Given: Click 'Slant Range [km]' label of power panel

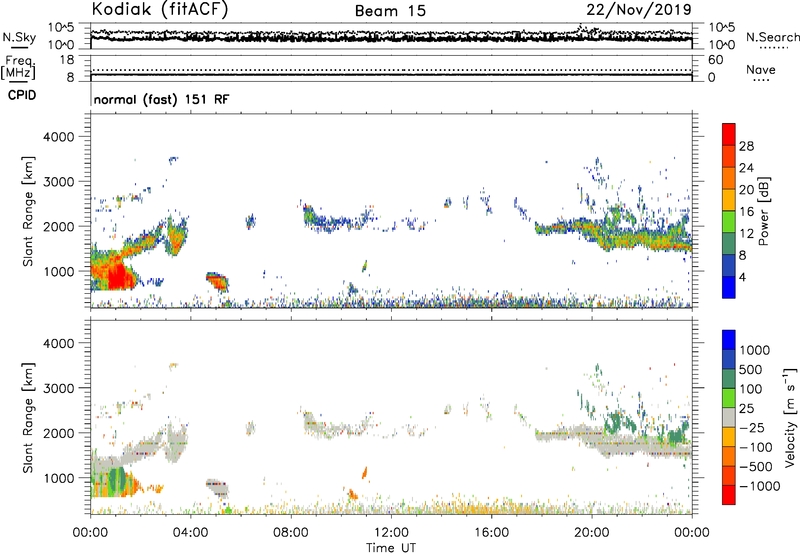Looking at the screenshot, I should (x=28, y=211).
